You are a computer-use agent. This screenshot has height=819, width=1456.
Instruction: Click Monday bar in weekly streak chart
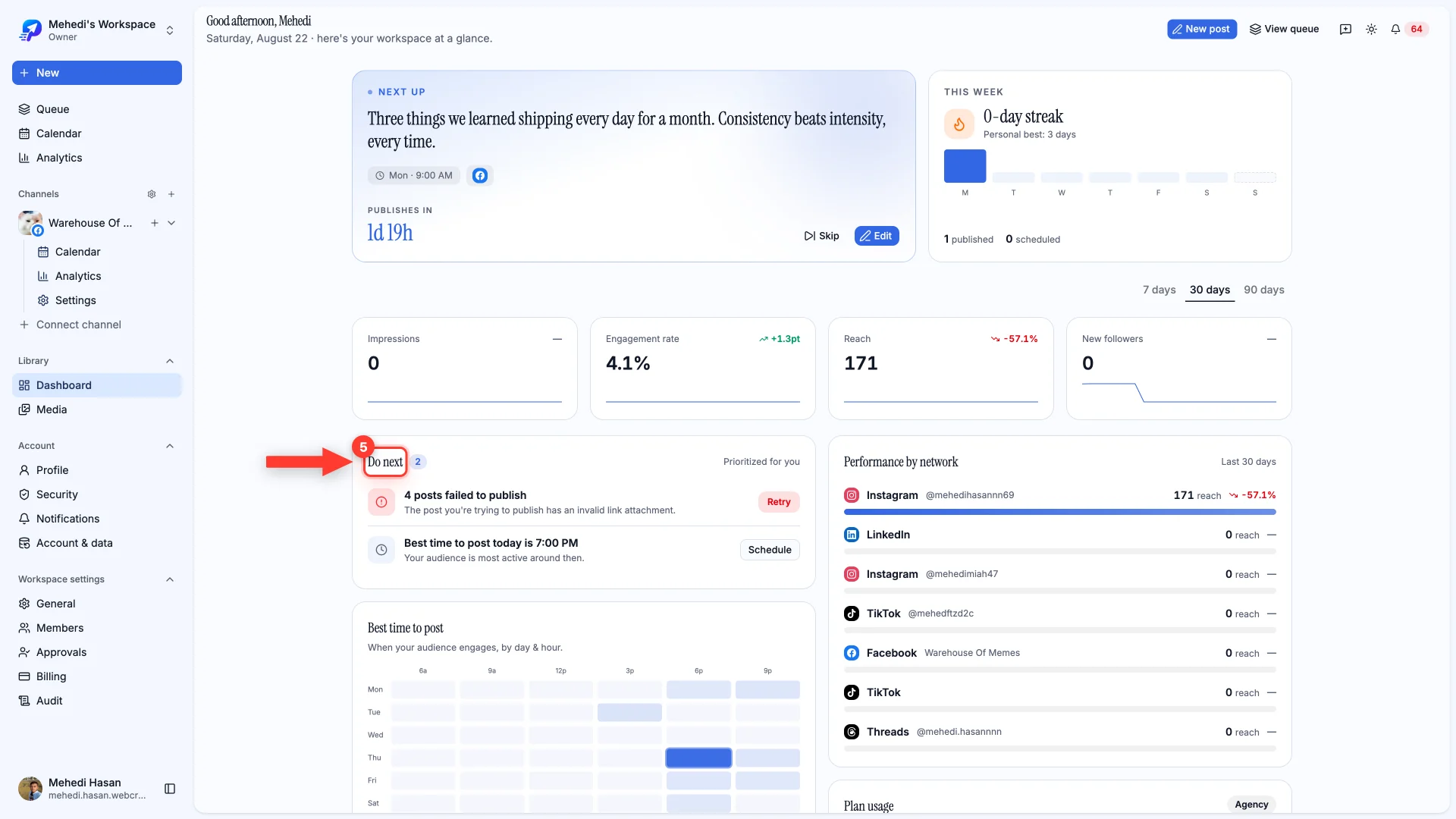pos(965,166)
